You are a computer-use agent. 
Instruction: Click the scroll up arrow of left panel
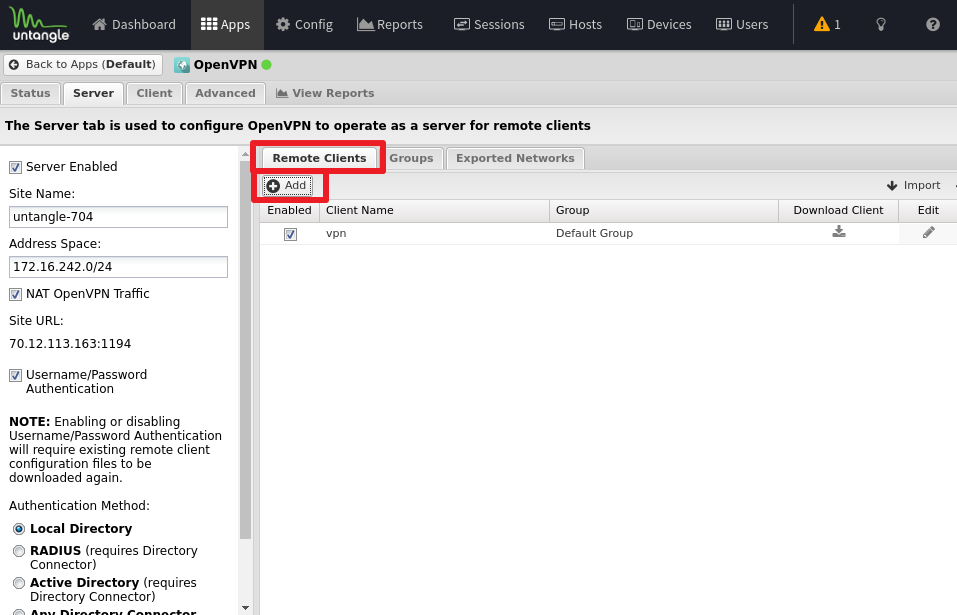tap(245, 154)
